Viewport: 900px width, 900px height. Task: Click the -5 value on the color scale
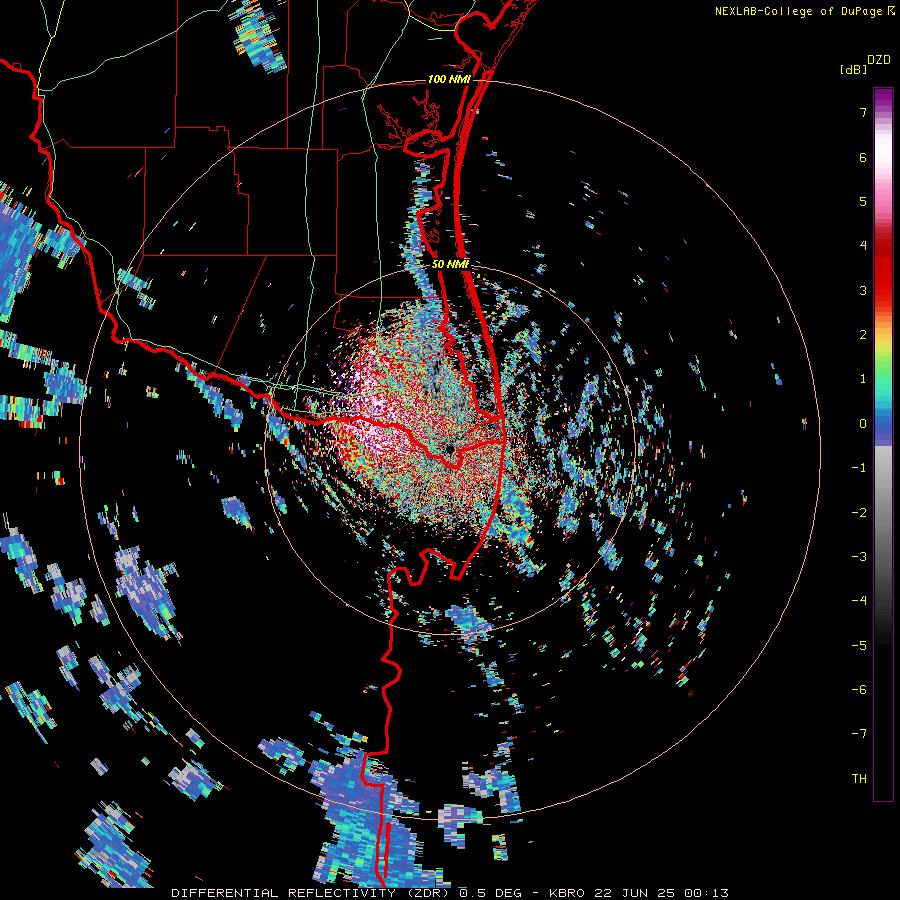(859, 646)
